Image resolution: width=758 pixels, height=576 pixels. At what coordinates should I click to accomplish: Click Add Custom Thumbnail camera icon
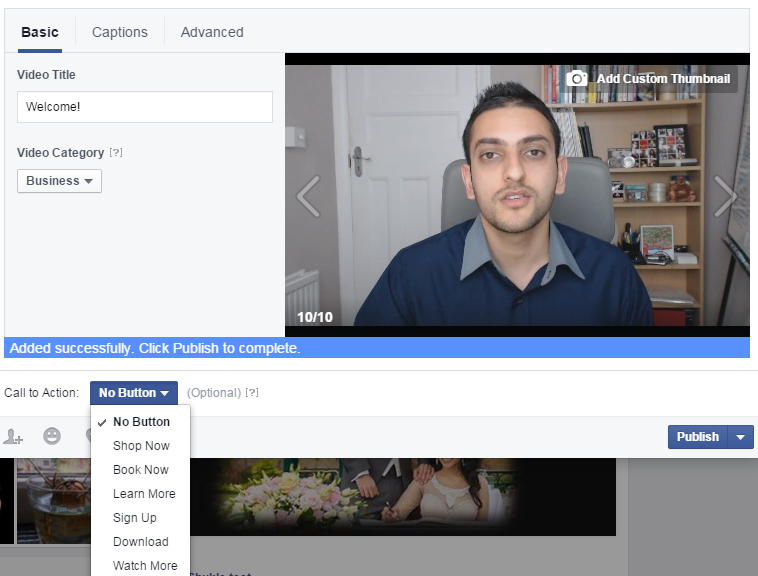pyautogui.click(x=577, y=78)
